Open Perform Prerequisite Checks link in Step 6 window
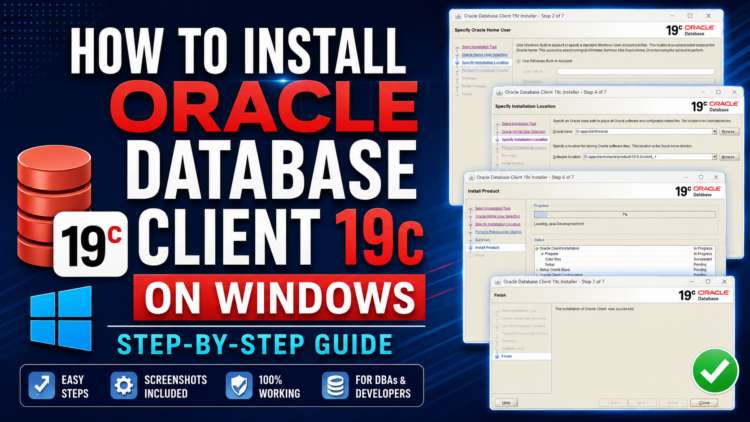This screenshot has width=750, height=422. [498, 232]
